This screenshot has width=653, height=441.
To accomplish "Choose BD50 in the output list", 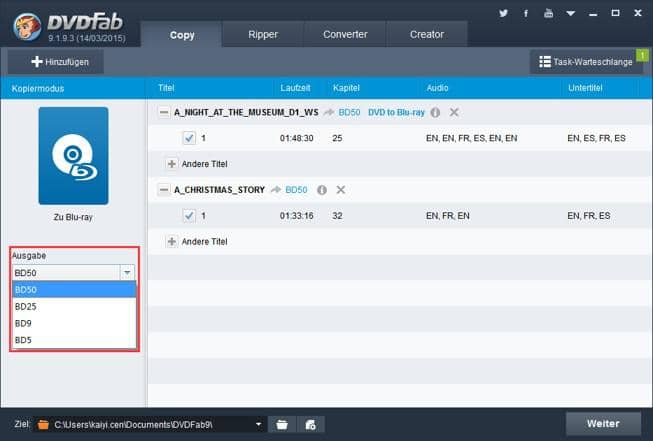I will coord(74,289).
